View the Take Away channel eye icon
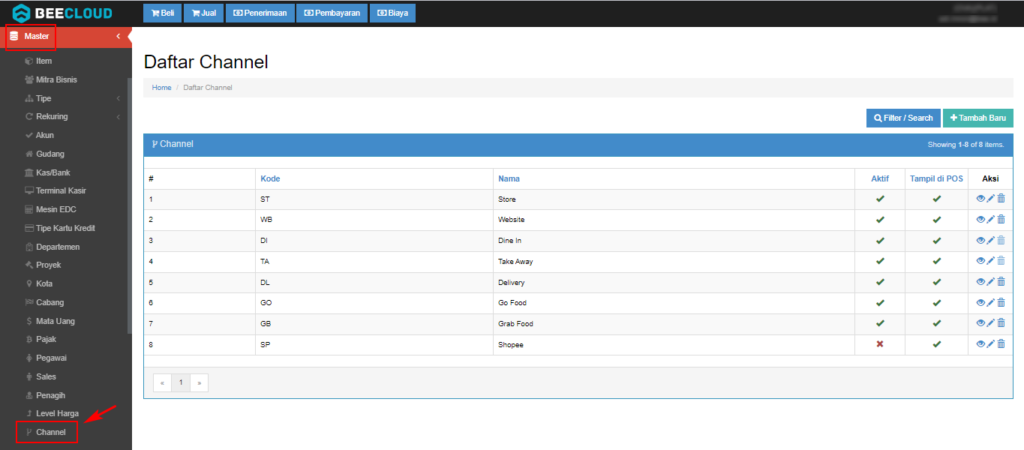 coord(980,261)
